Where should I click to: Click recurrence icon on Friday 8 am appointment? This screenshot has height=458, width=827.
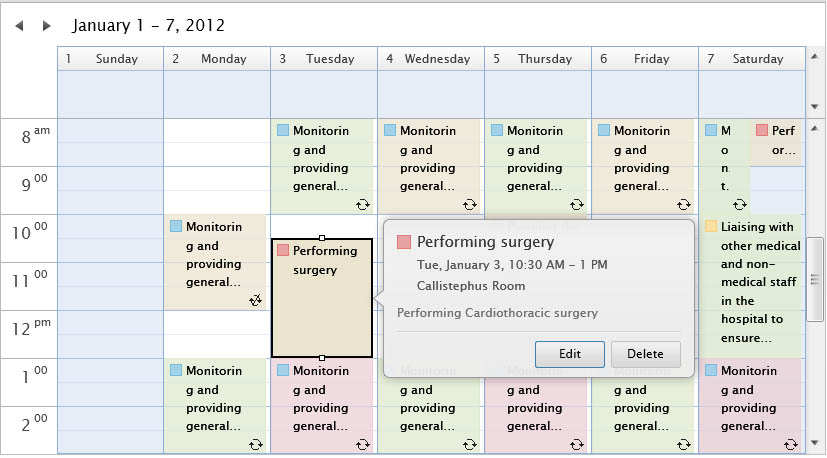684,205
